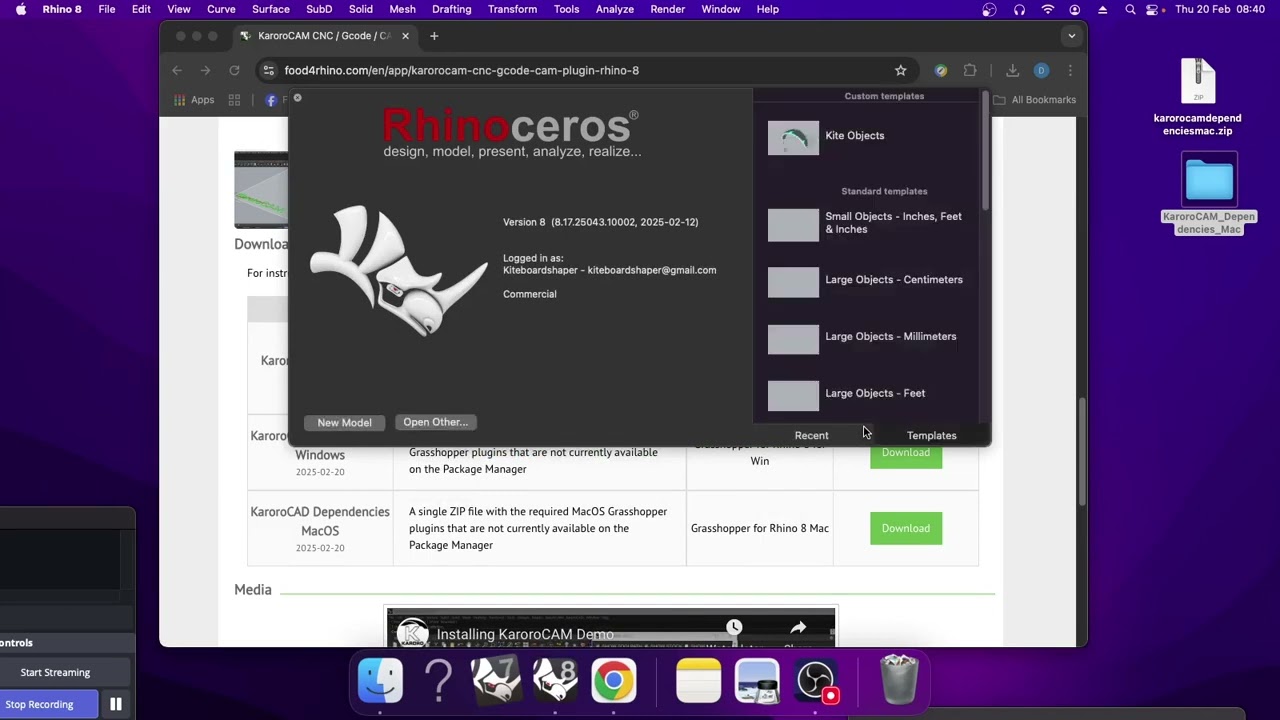Open the Analyze menu

pos(614,9)
